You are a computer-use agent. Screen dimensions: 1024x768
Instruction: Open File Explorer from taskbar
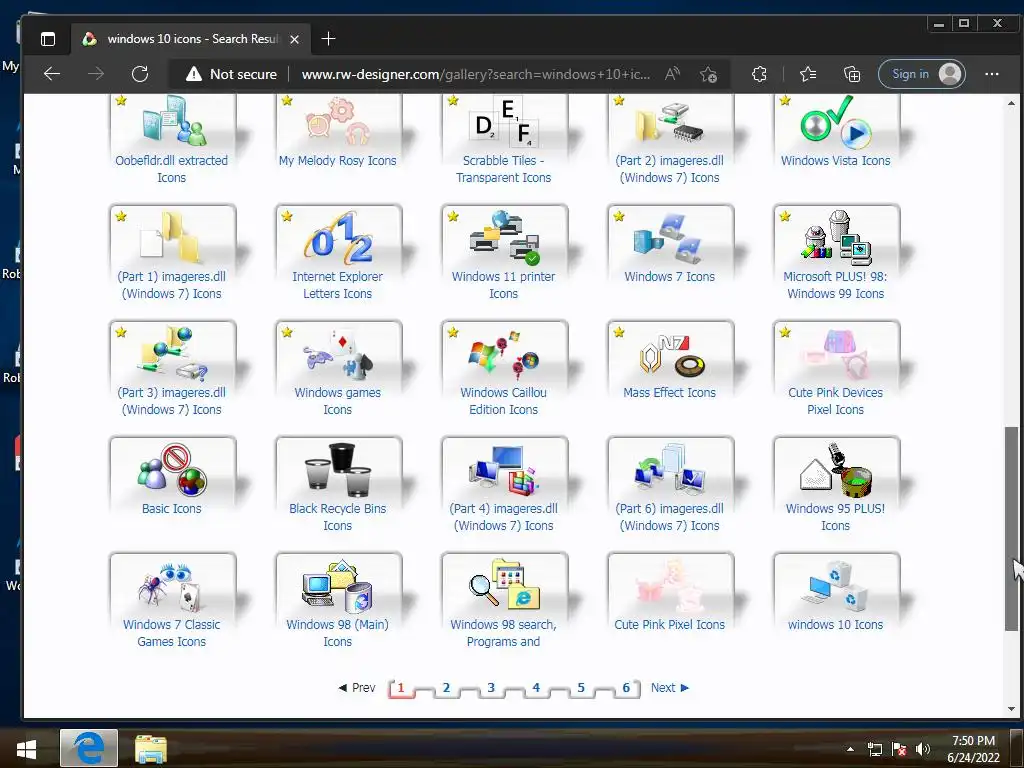click(151, 748)
